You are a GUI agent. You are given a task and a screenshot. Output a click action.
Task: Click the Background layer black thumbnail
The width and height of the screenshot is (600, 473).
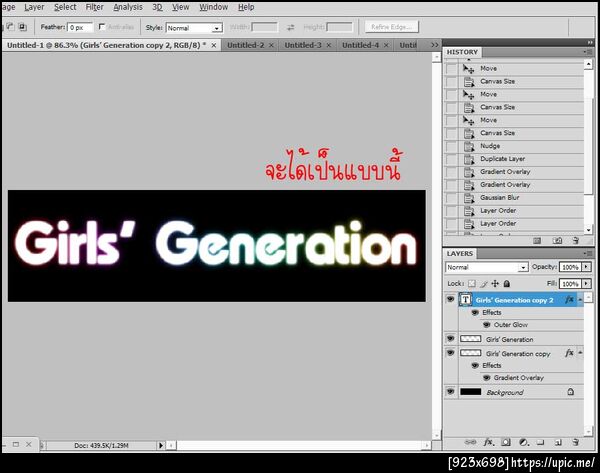tap(470, 391)
